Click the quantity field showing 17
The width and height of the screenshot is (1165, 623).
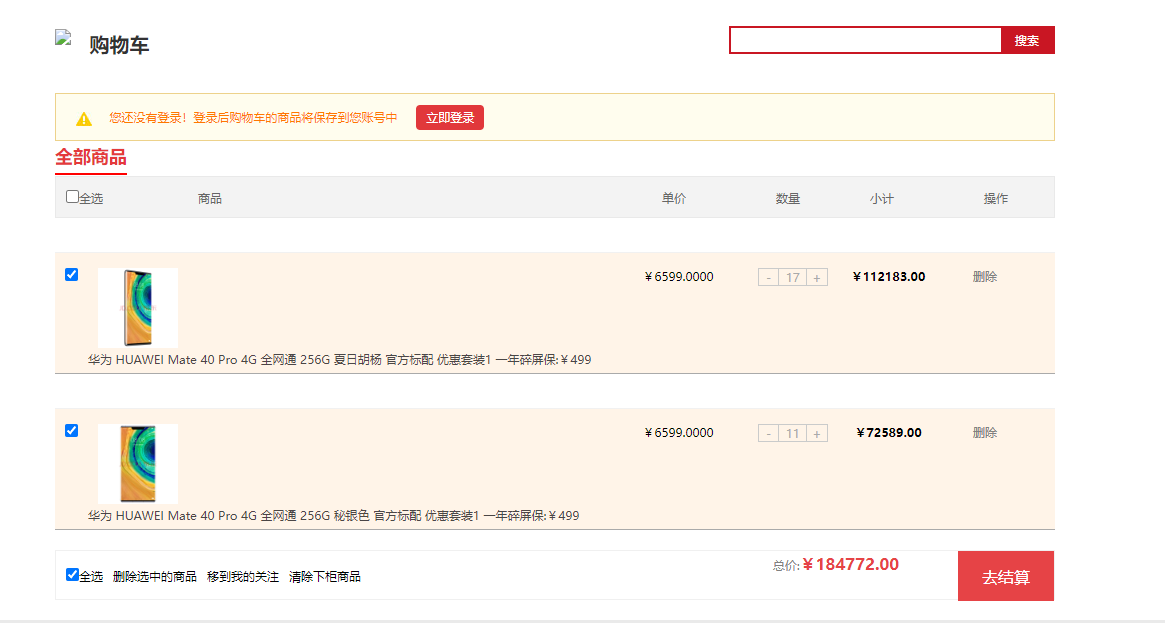[793, 278]
